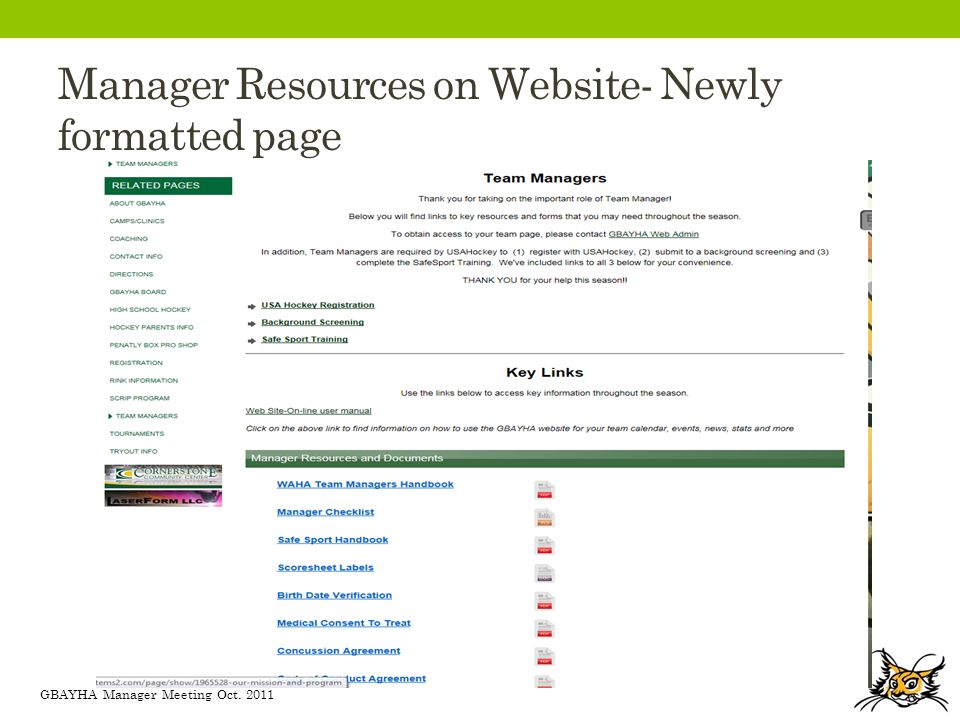Open PDF icon beside Birth Date Verification
The width and height of the screenshot is (960, 720).
pyautogui.click(x=544, y=601)
